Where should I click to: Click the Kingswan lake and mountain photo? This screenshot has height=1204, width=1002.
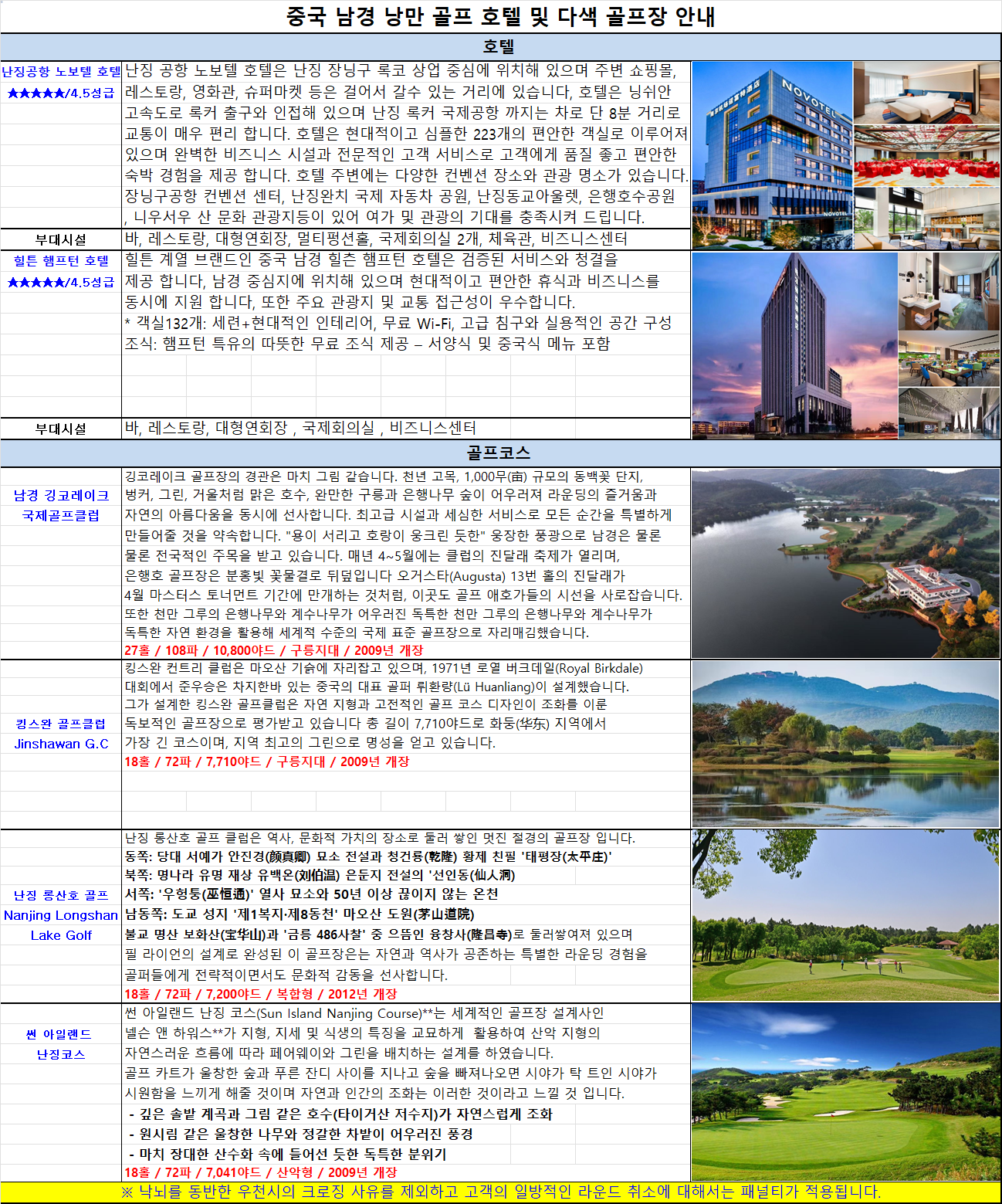click(x=846, y=744)
